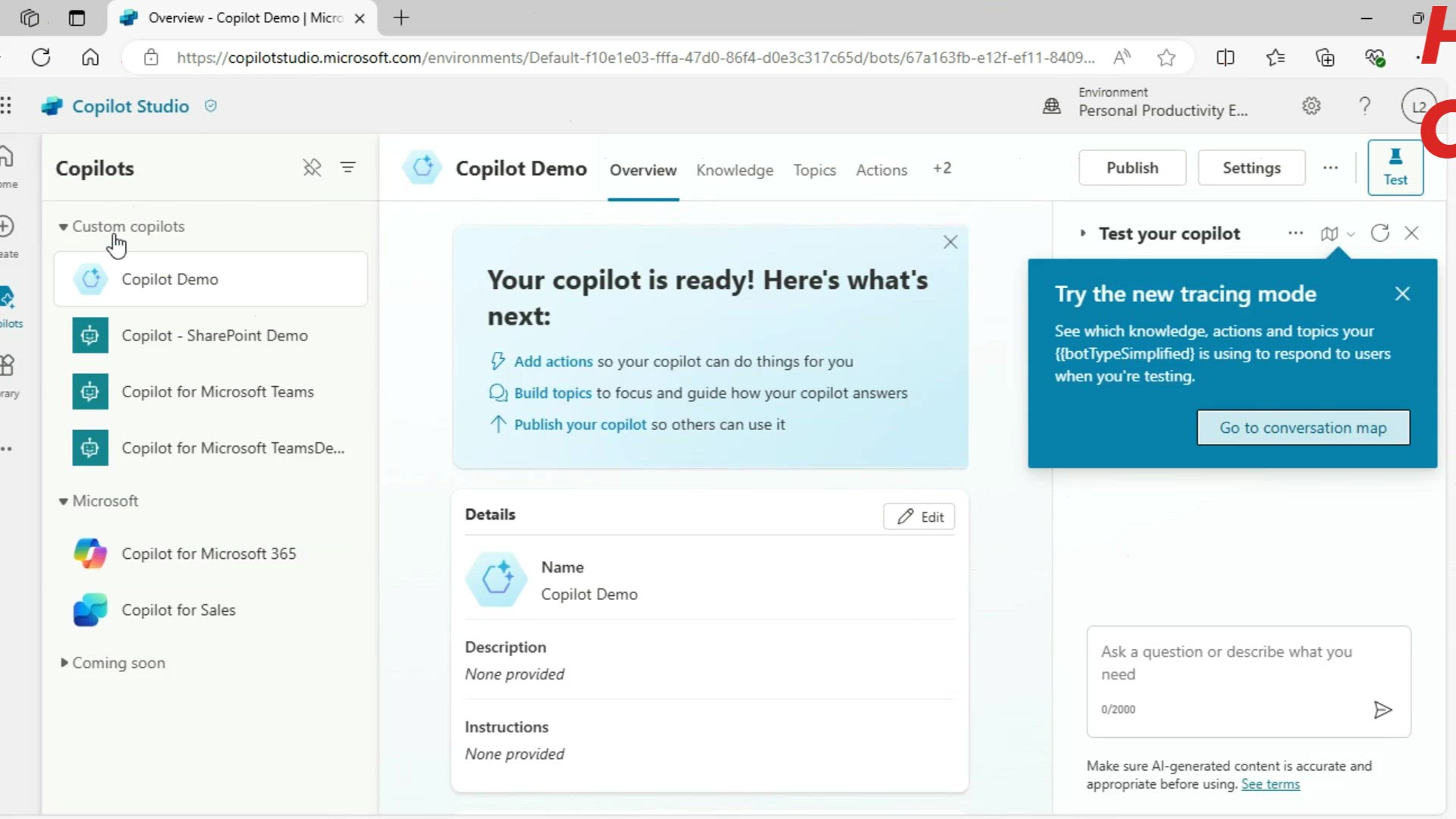Viewport: 1456px width, 819px height.
Task: Open the app launcher grid
Action: [6, 105]
